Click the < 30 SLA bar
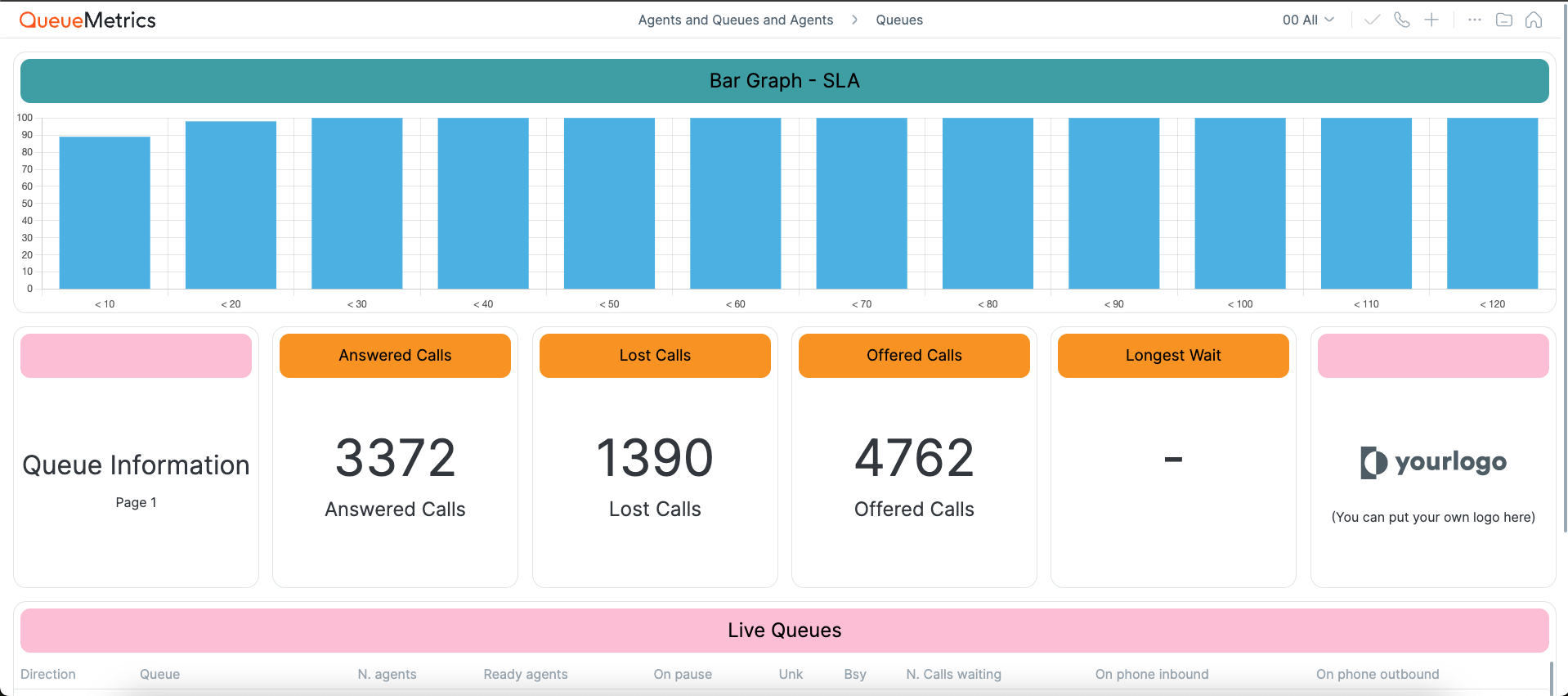 tap(357, 204)
